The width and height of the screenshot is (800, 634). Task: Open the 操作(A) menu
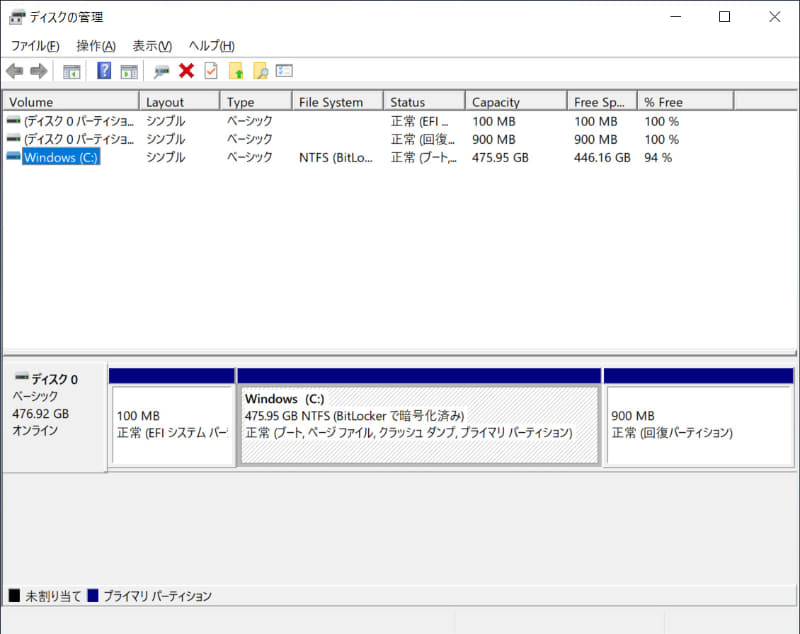click(x=96, y=46)
